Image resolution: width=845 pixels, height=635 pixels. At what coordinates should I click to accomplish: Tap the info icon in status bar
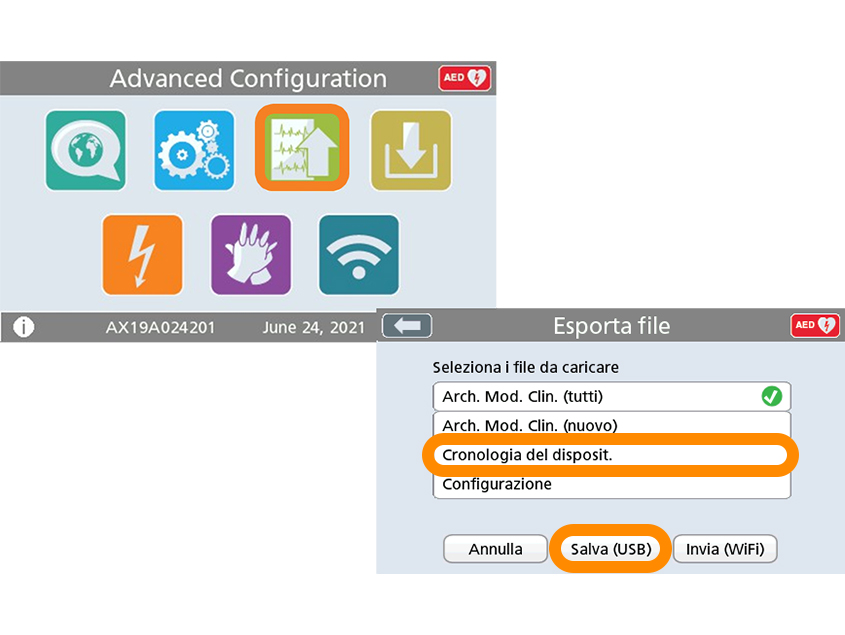click(x=23, y=327)
